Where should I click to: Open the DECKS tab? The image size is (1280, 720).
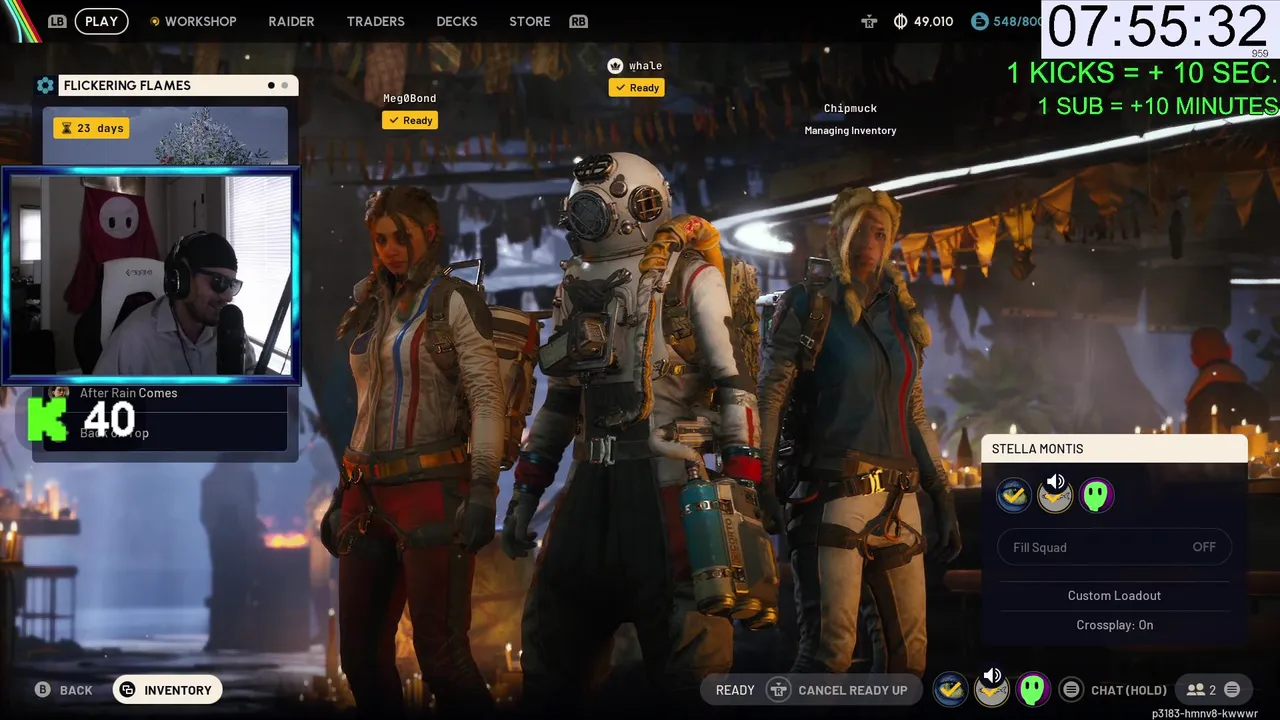tap(457, 21)
